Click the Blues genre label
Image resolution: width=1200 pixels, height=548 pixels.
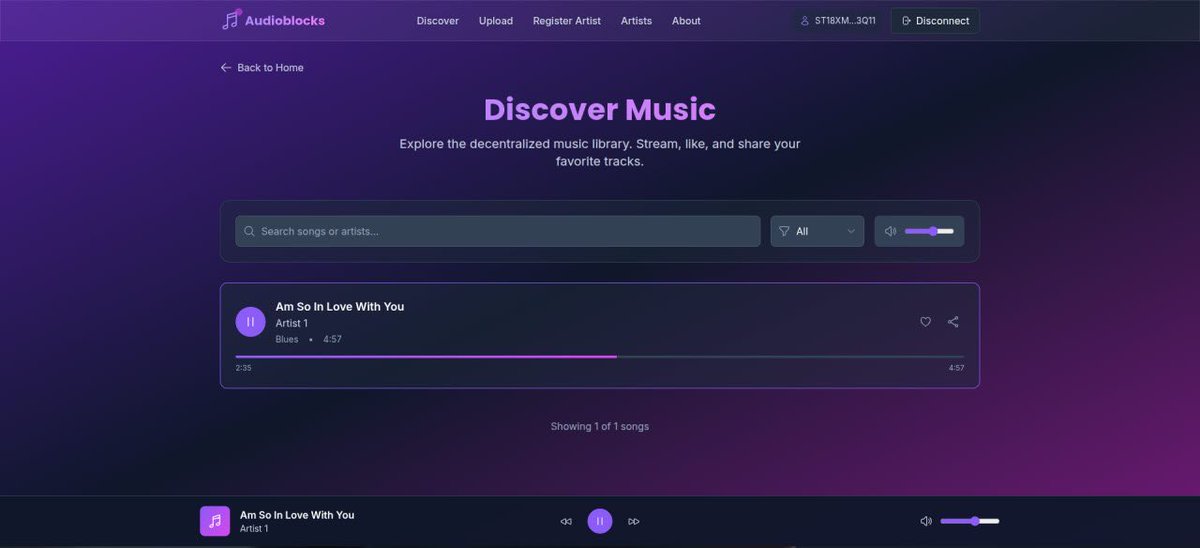click(287, 340)
